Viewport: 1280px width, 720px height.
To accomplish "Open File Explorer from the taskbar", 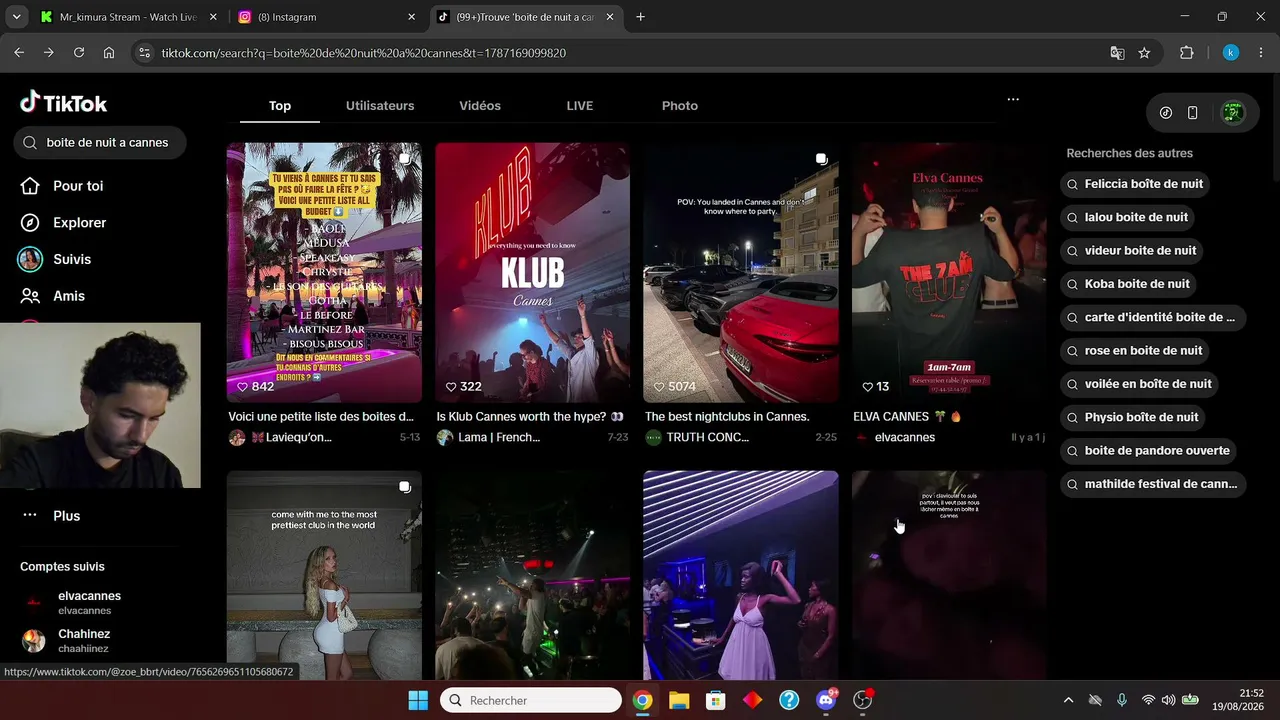I will tap(679, 700).
